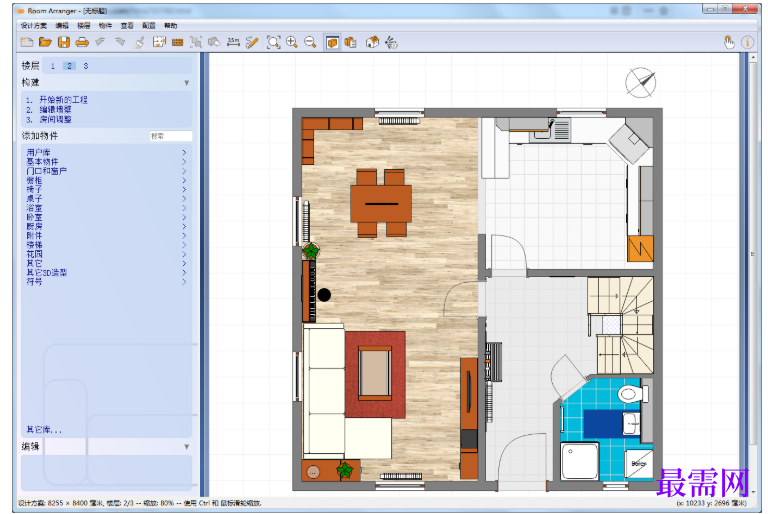Click the object search field
The height and width of the screenshot is (514, 768).
171,136
